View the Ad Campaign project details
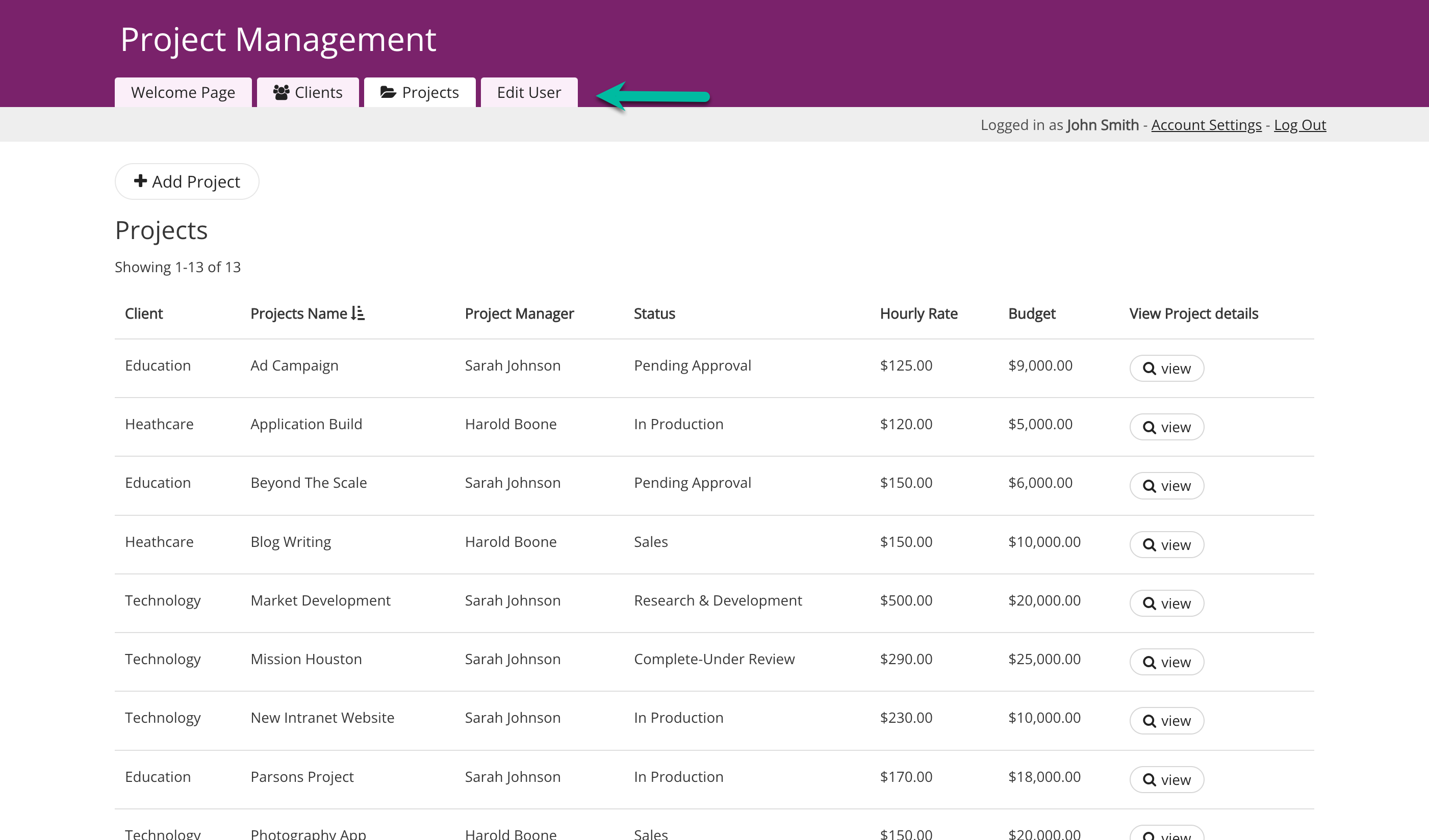Viewport: 1429px width, 840px height. coord(1166,369)
